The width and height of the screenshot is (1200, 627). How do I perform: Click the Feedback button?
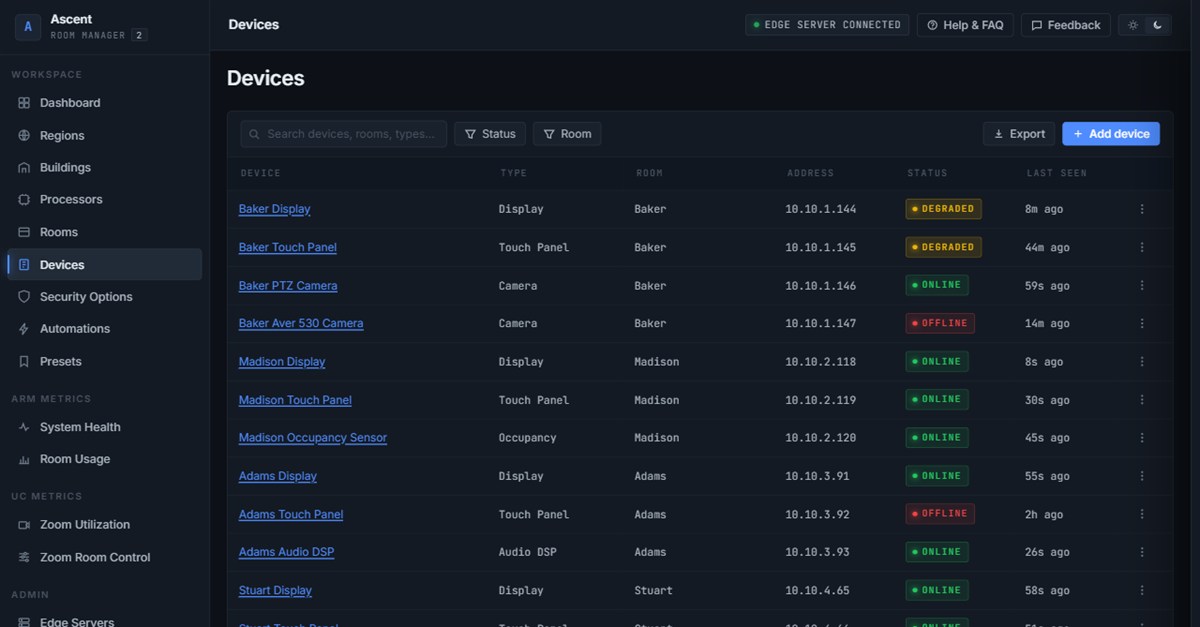(1066, 25)
